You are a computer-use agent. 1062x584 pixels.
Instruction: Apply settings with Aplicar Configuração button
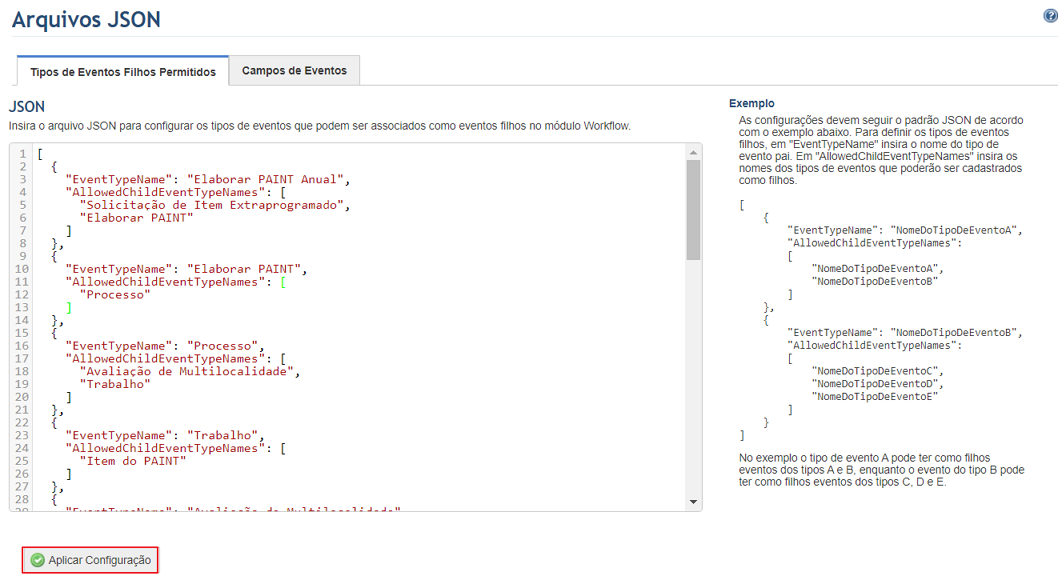[90, 560]
